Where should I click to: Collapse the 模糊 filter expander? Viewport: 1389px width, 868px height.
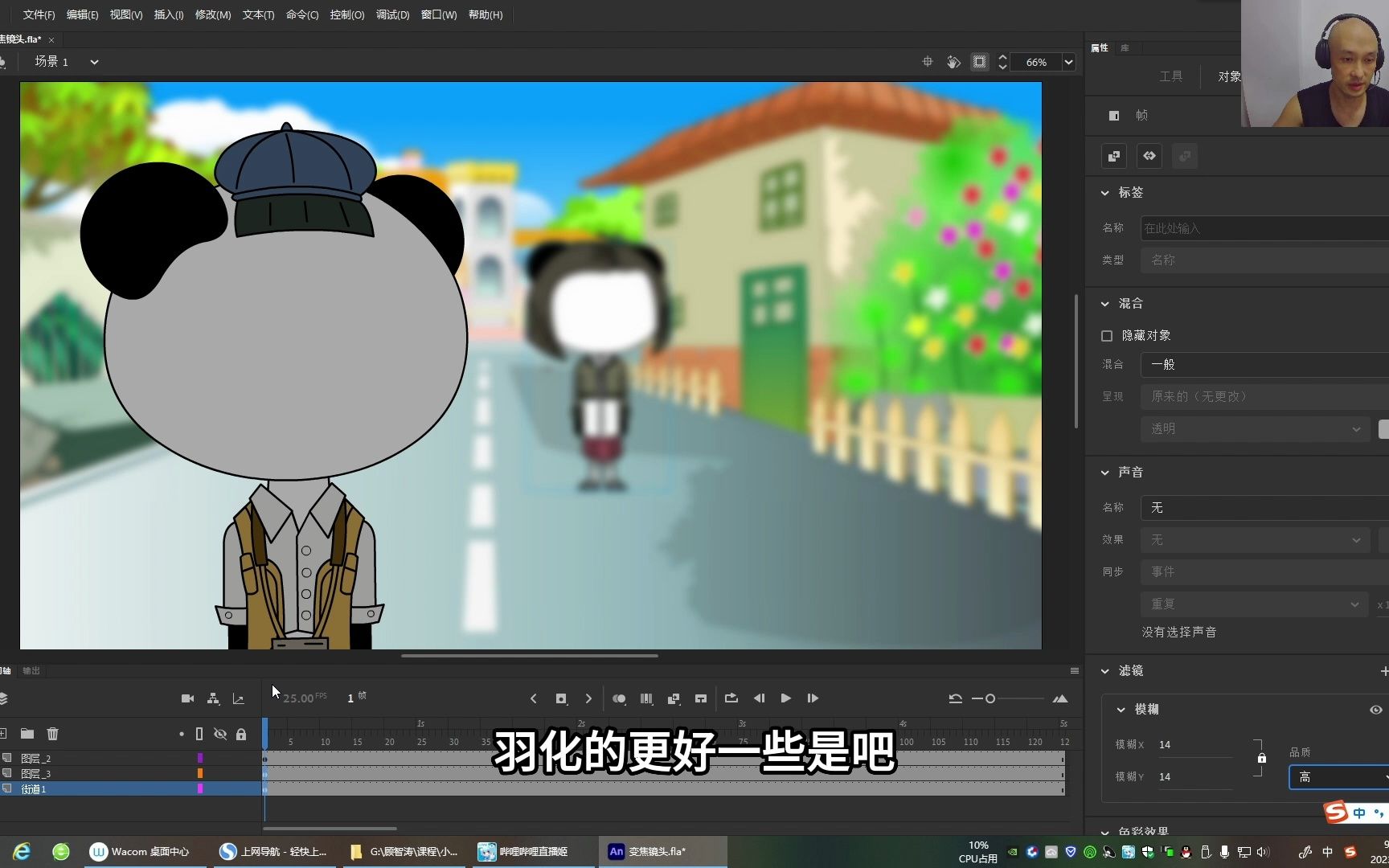coord(1121,710)
